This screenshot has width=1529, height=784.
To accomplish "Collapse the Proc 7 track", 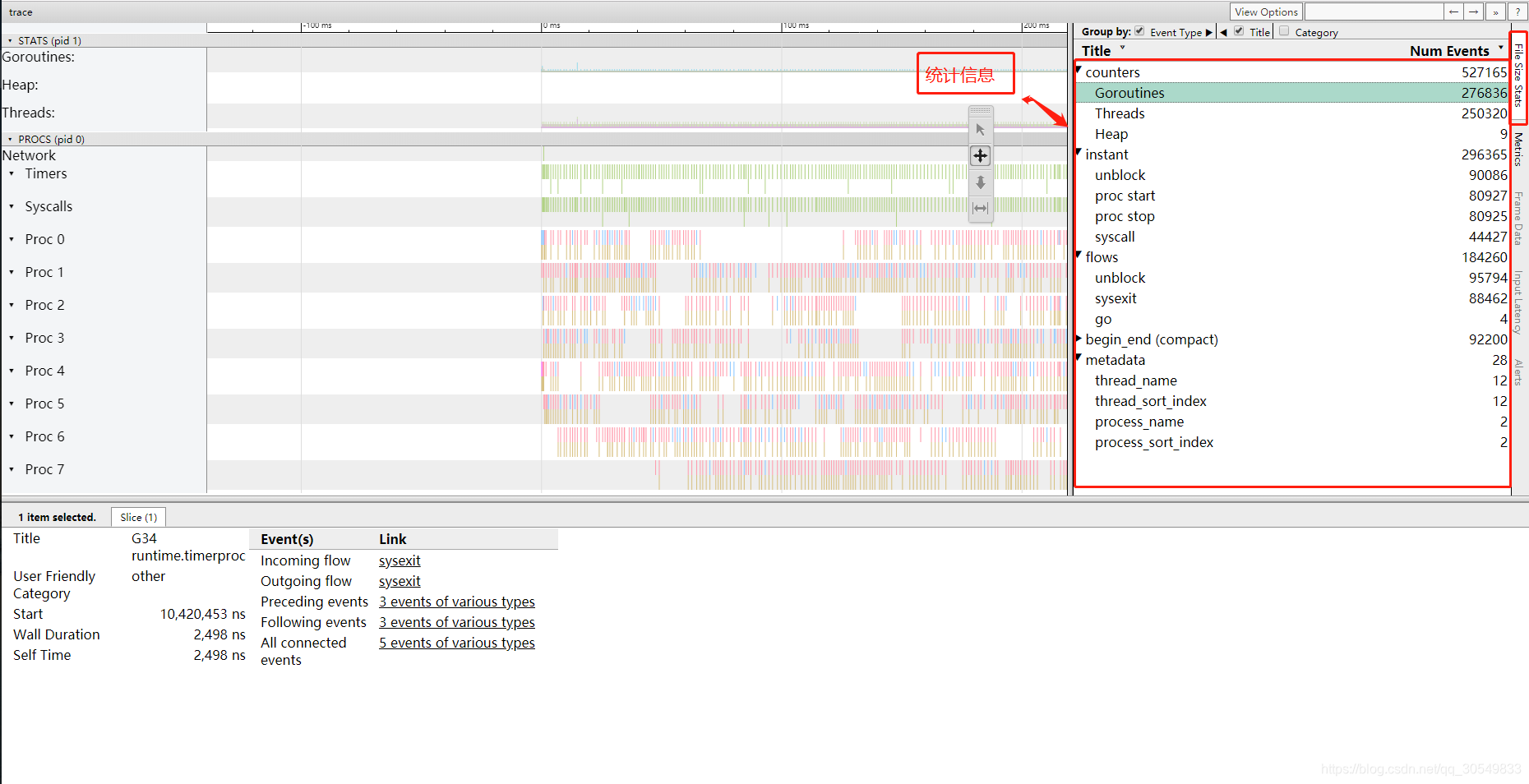I will tap(12, 469).
